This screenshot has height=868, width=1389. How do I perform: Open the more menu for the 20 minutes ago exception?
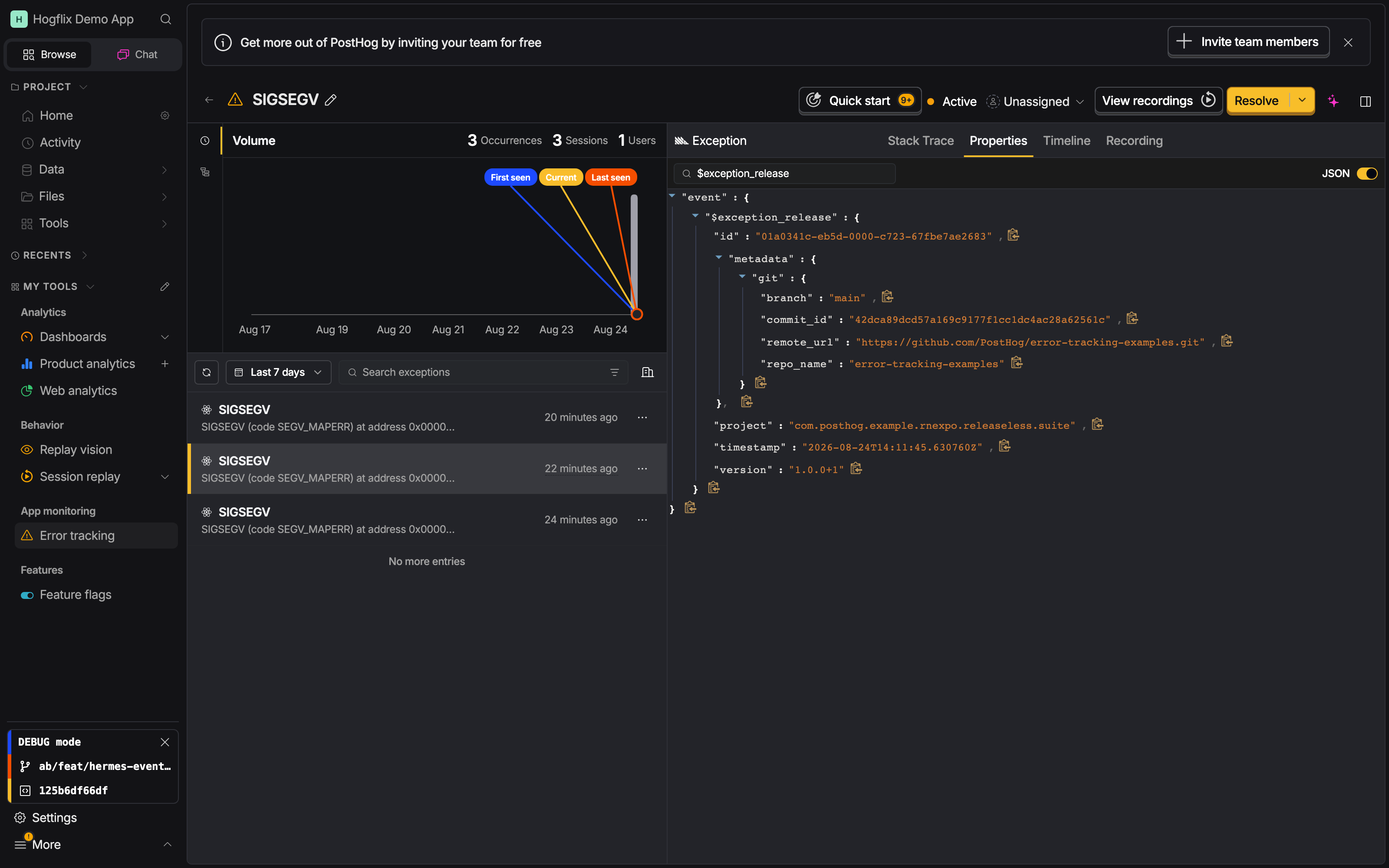click(x=642, y=418)
